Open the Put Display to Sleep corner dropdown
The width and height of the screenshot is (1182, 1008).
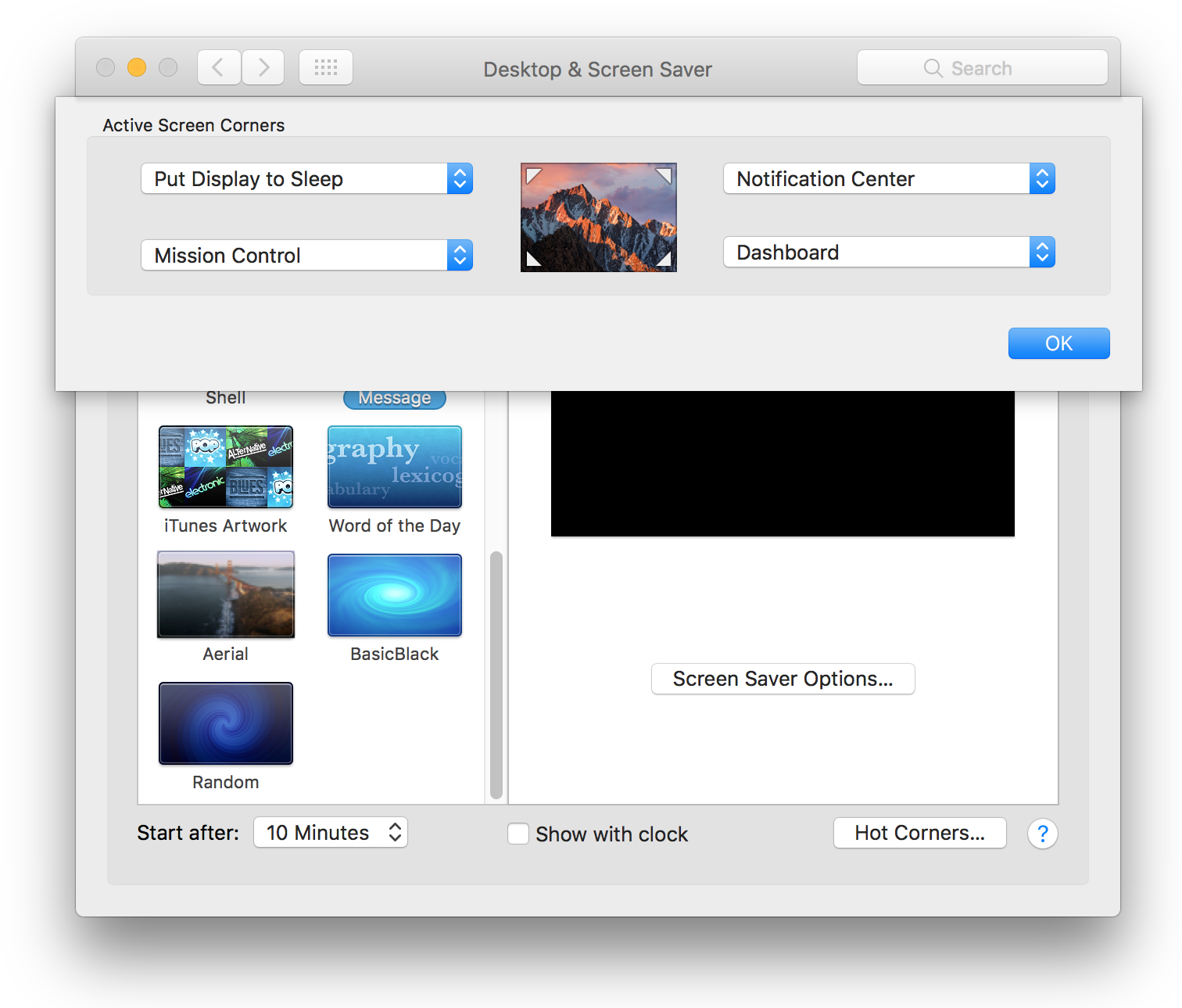click(307, 179)
